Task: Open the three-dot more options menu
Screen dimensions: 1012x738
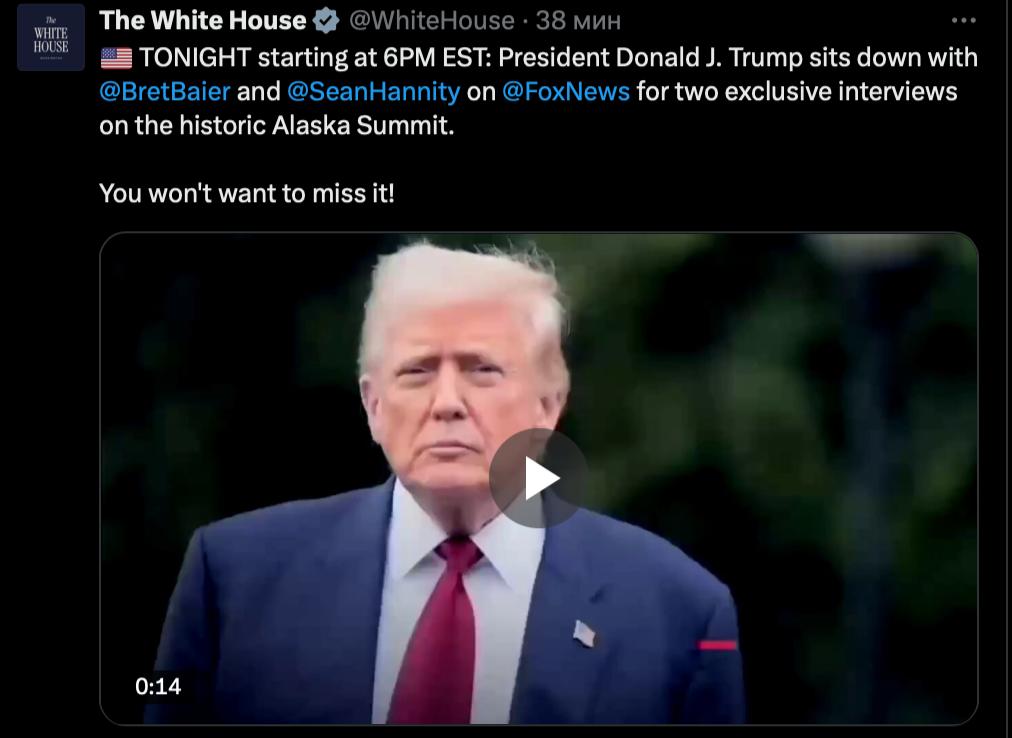Action: pos(964,21)
